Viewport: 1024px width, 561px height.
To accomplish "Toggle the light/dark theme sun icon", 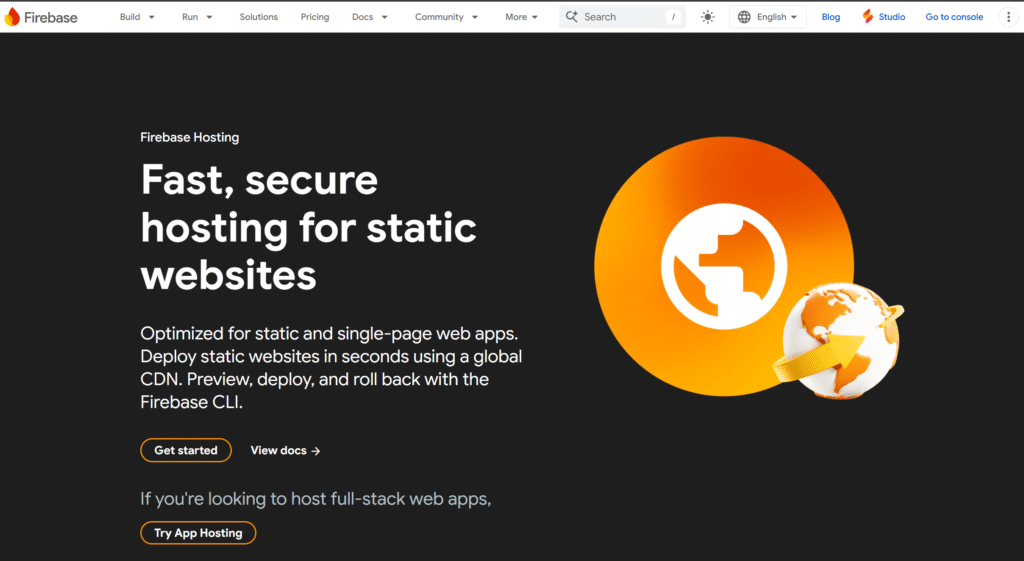I will click(707, 17).
